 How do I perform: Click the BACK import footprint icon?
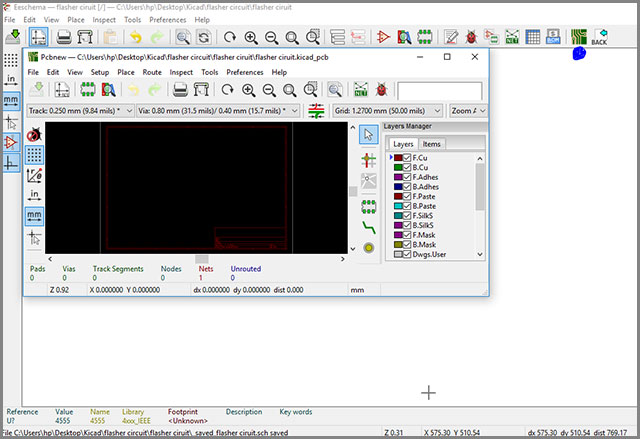(x=600, y=37)
